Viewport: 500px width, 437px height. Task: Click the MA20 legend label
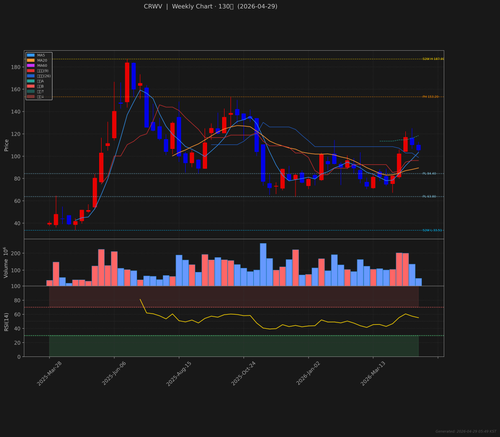pos(42,60)
